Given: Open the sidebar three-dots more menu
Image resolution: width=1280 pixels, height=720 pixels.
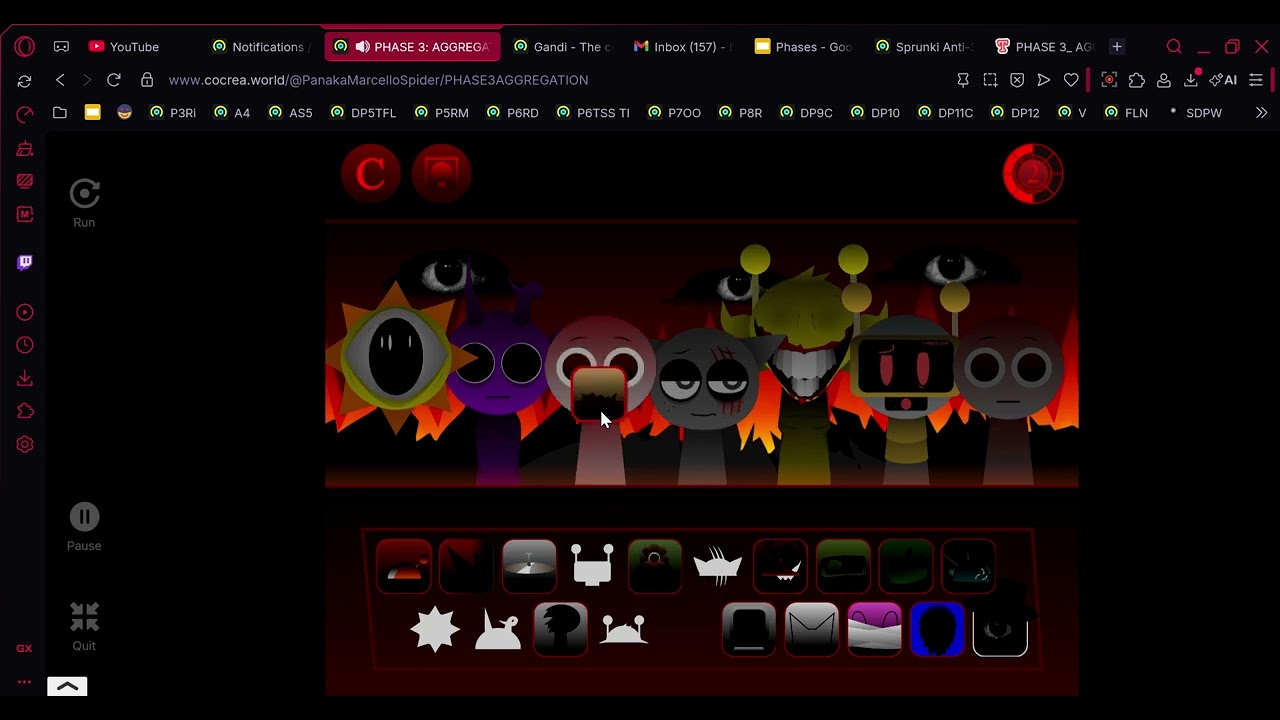Looking at the screenshot, I should point(25,682).
